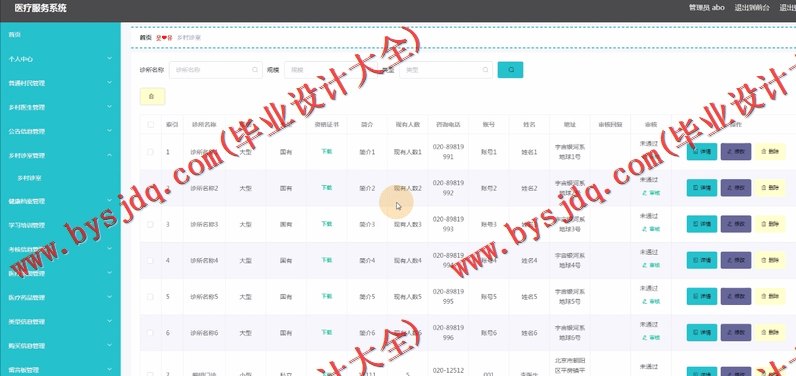796x376 pixels.
Task: Select the checkbox for row 诊所名称1
Action: 150,152
